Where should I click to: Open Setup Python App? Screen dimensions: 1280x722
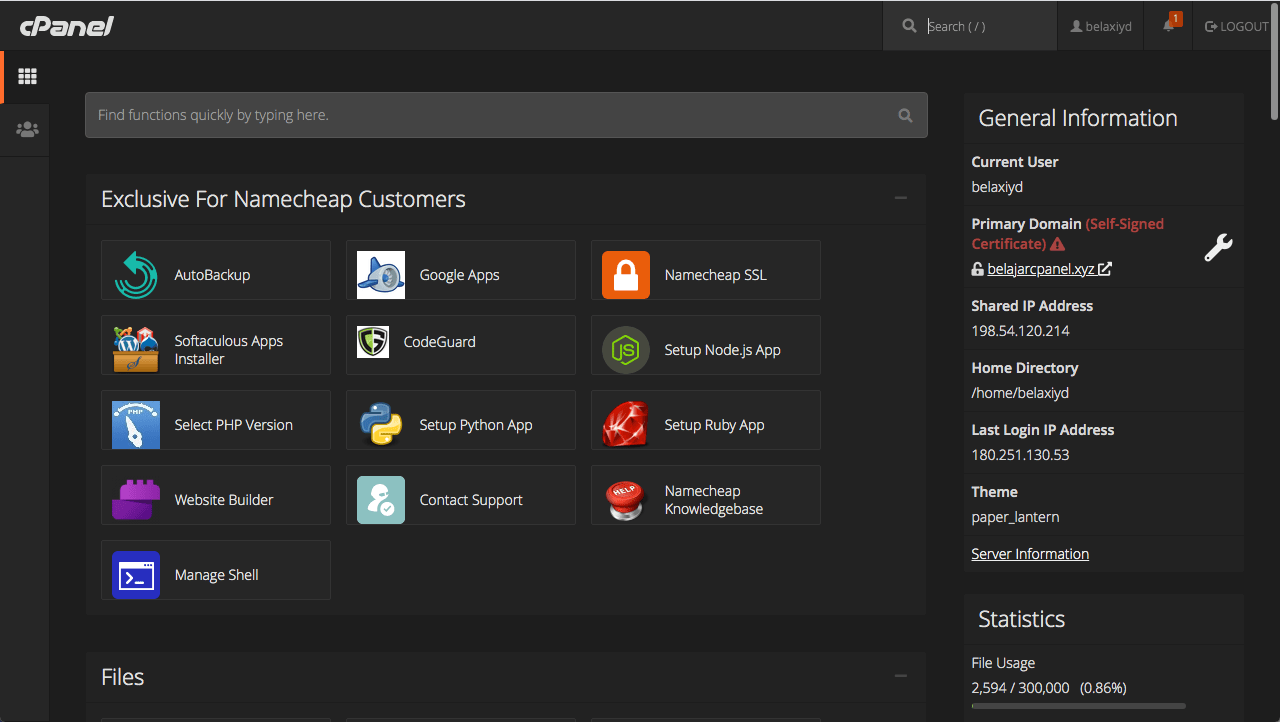pyautogui.click(x=461, y=420)
